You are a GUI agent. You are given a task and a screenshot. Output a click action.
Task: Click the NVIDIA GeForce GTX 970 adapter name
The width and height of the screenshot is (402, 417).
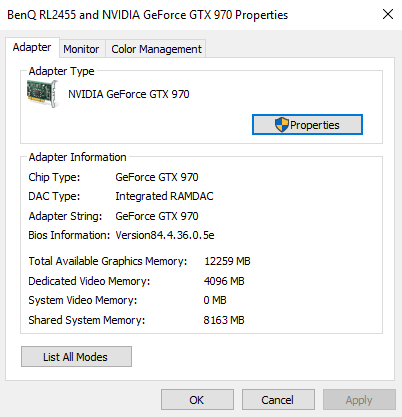click(129, 94)
